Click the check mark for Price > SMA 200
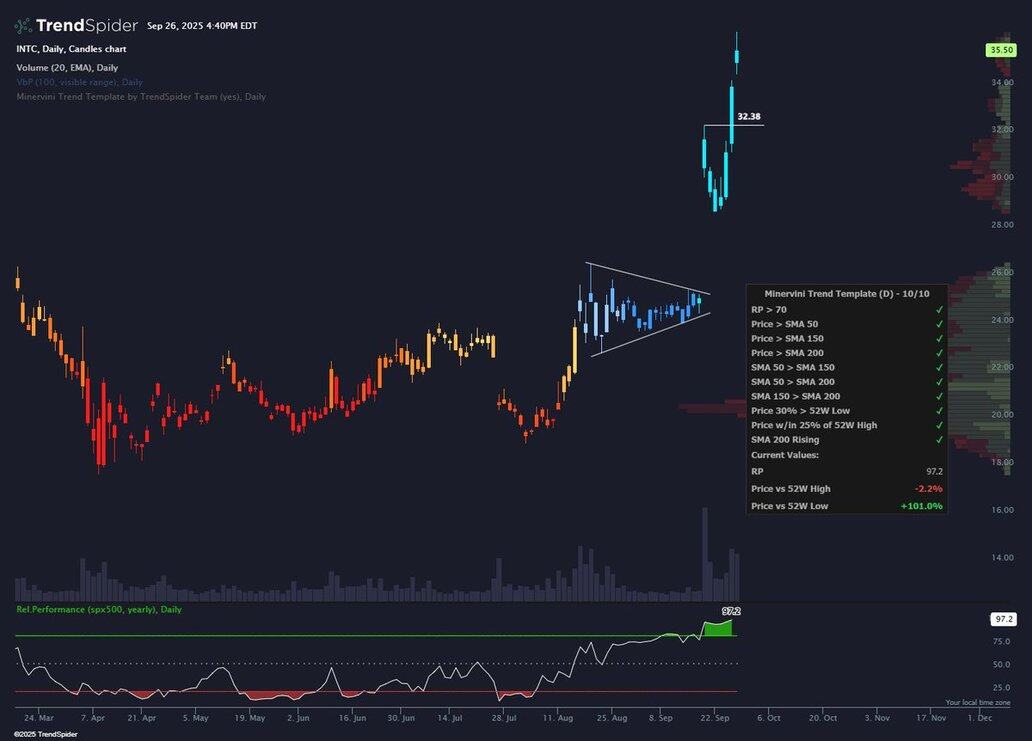1032x741 pixels. (939, 353)
